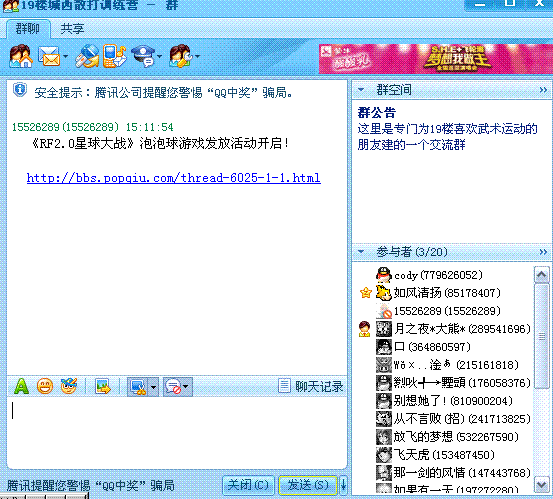
Task: Click avatar of 月之夜*大熊*
Action: click(x=384, y=329)
